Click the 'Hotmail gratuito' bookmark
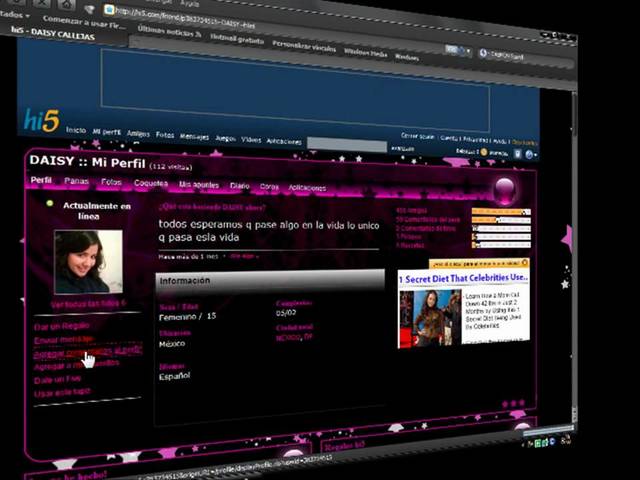Screen dimensions: 640x480 [x=237, y=39]
